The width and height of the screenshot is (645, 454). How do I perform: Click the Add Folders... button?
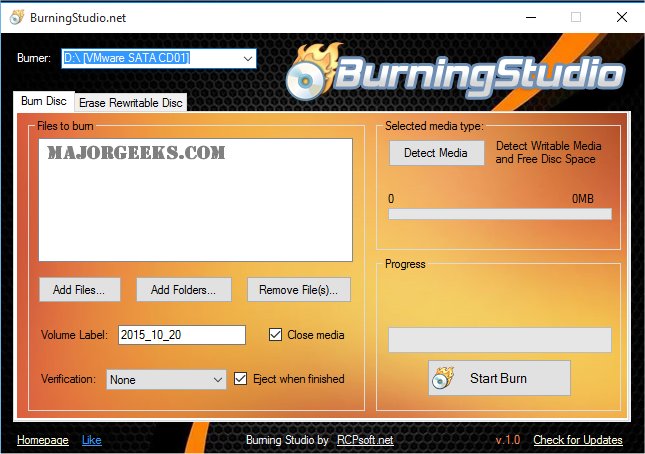[183, 290]
